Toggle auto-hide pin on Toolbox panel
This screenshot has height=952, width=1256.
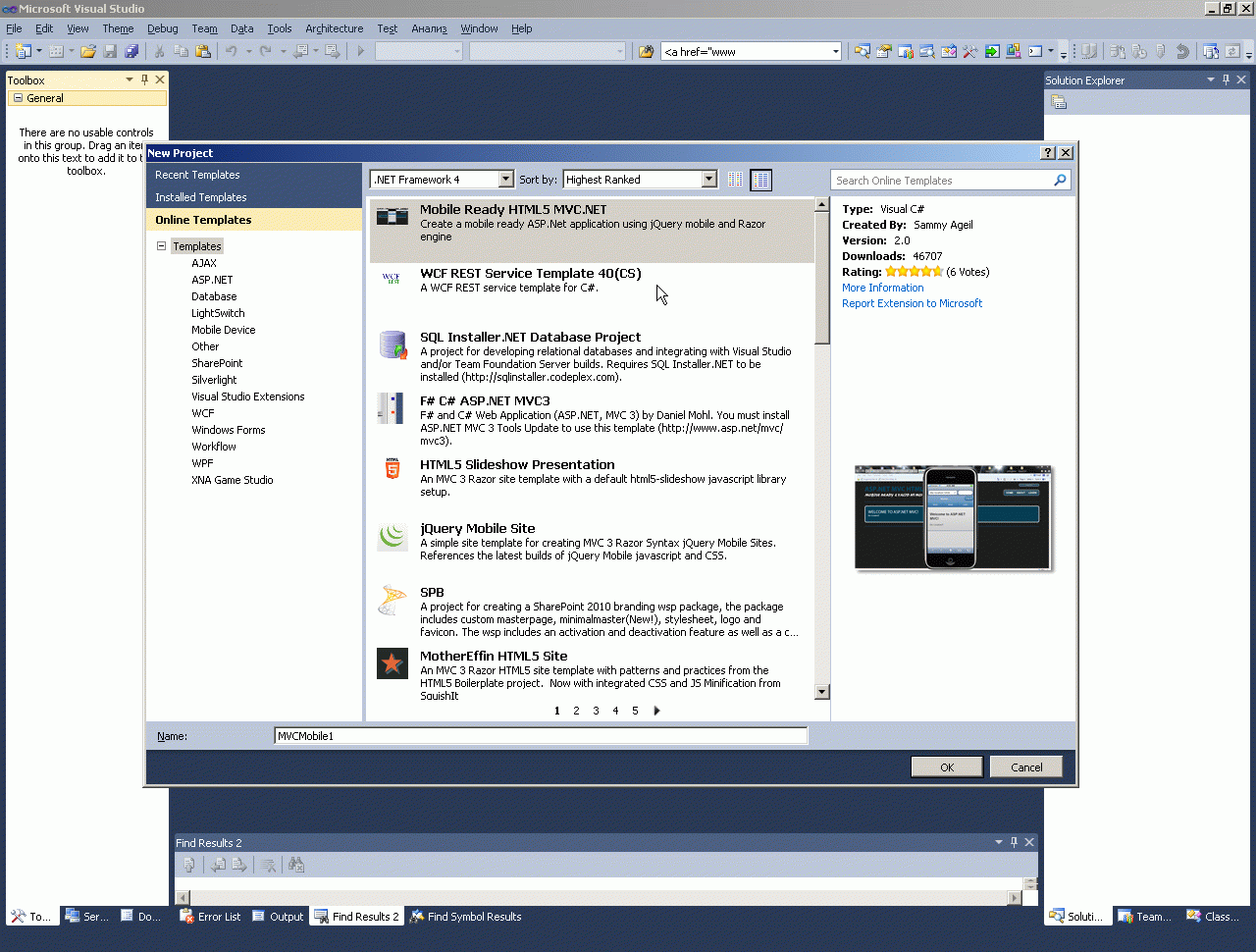point(144,79)
